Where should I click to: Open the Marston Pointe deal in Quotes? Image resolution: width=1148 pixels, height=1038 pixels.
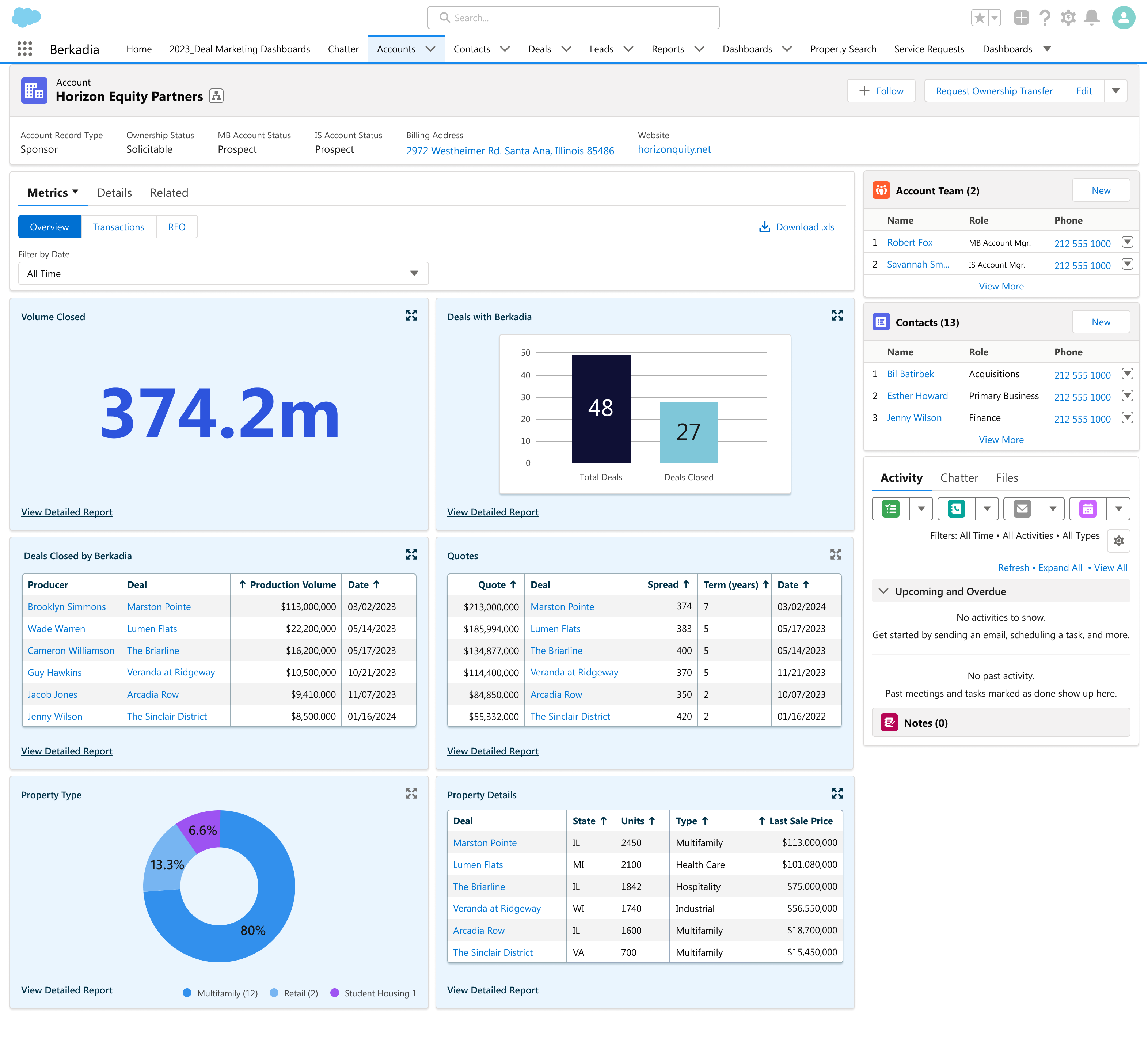[562, 607]
